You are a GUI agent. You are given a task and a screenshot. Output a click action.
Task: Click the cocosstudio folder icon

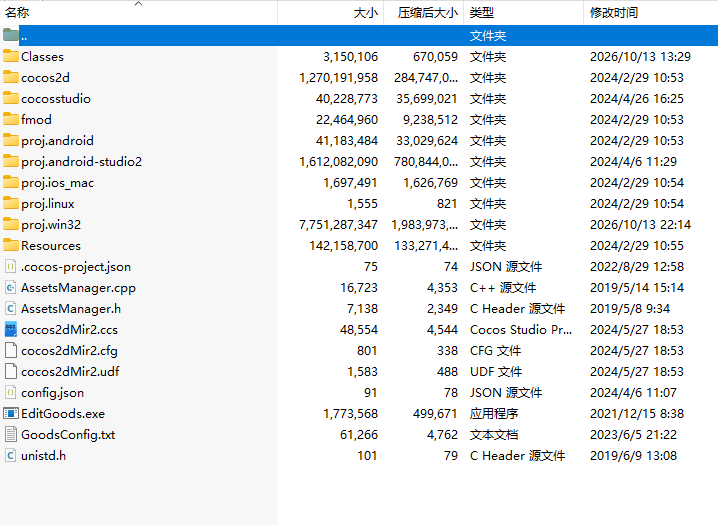pos(11,98)
